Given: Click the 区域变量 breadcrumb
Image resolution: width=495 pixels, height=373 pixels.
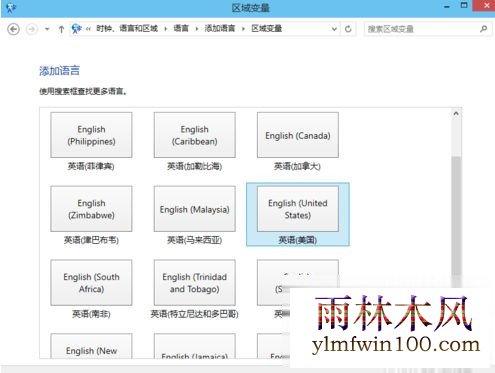Looking at the screenshot, I should pos(267,29).
